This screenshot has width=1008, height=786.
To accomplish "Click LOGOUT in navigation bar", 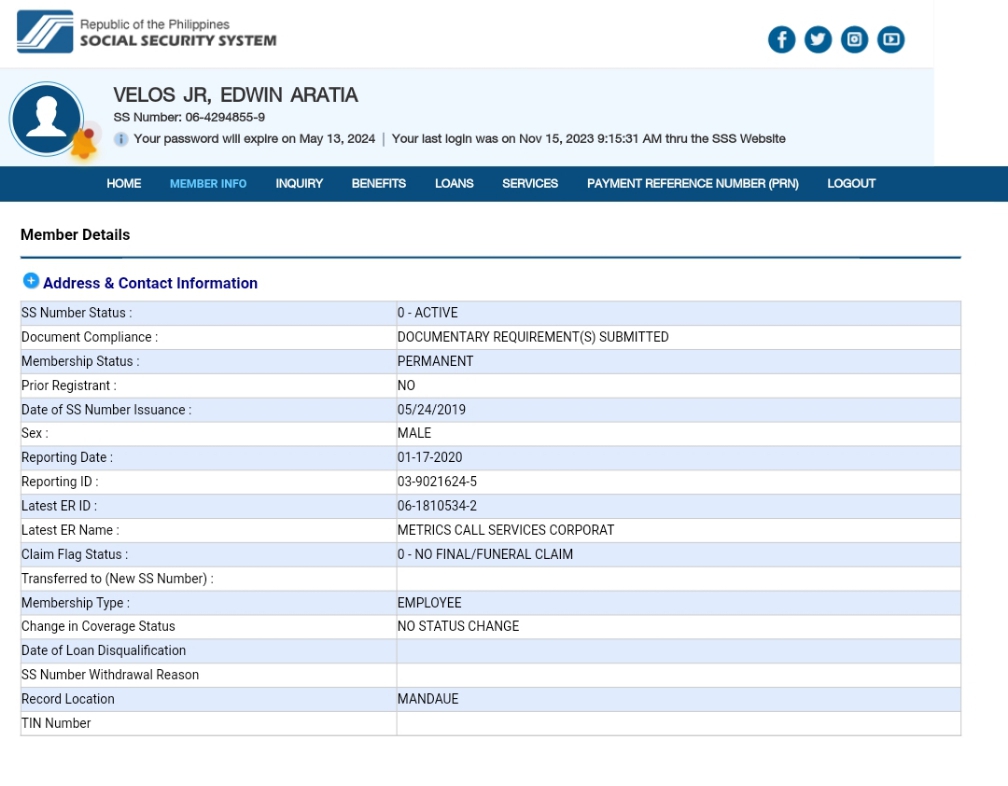I will (851, 184).
